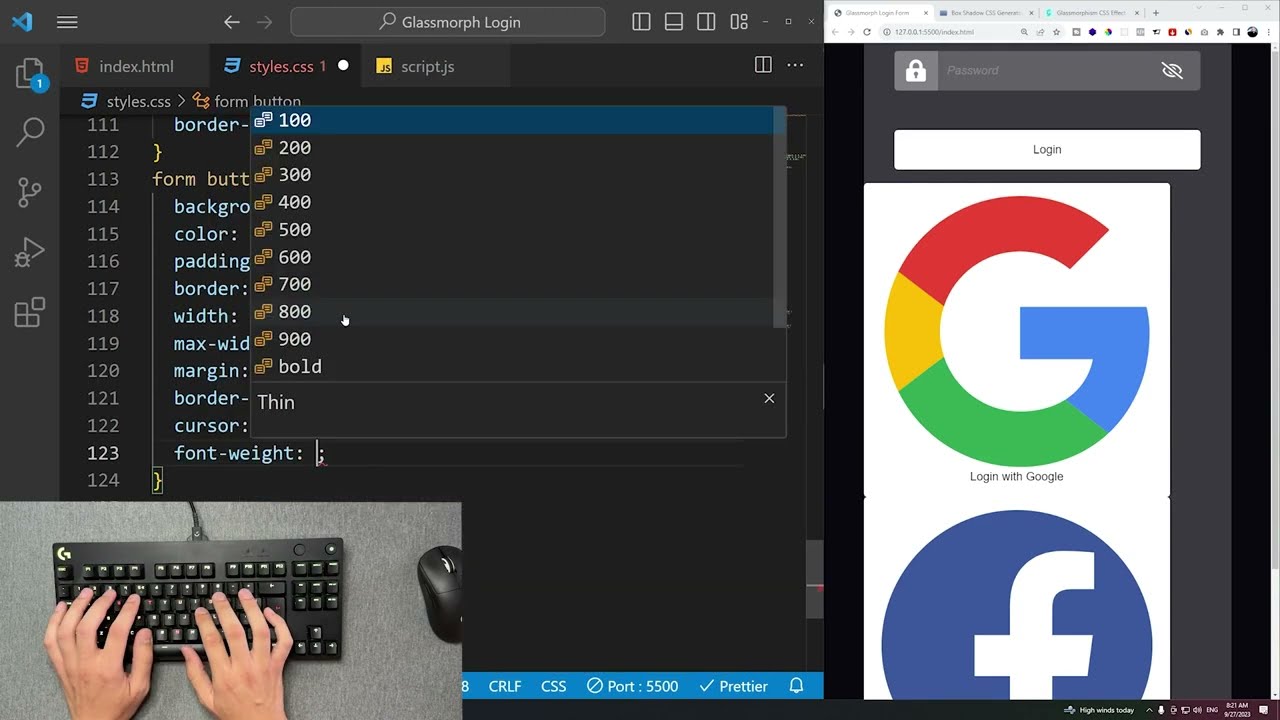Viewport: 1280px width, 720px height.
Task: Select the 100 font-weight suggestion
Action: 511,120
